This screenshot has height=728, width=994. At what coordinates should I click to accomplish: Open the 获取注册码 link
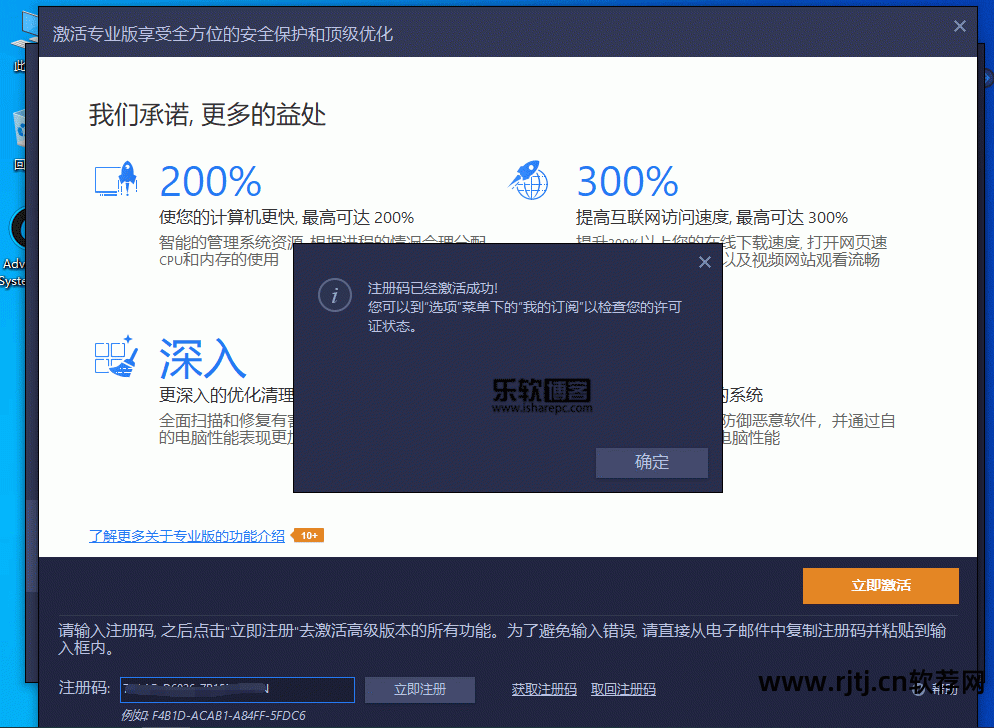[x=544, y=690]
